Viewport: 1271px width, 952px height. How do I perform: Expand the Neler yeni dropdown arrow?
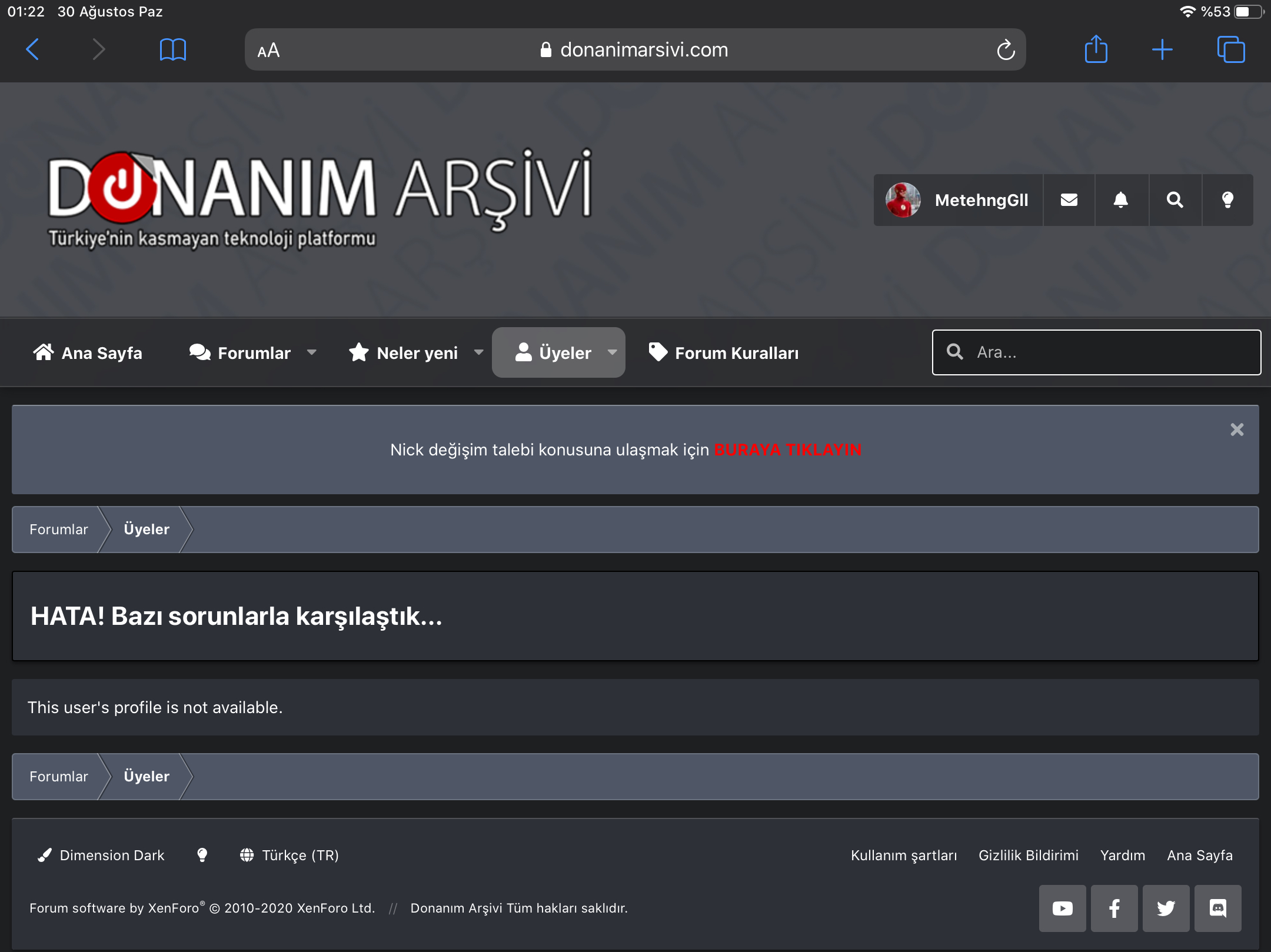[x=478, y=352]
